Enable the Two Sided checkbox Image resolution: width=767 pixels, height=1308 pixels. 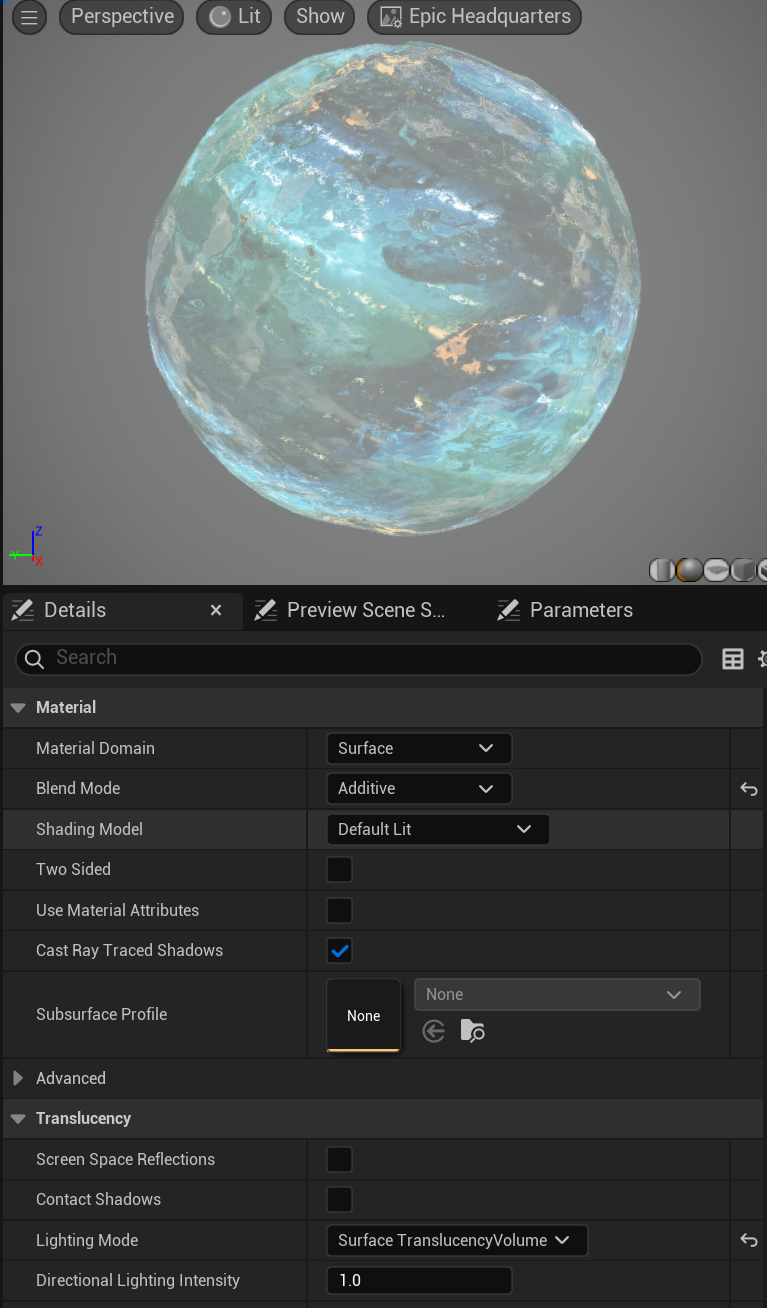[x=340, y=869]
